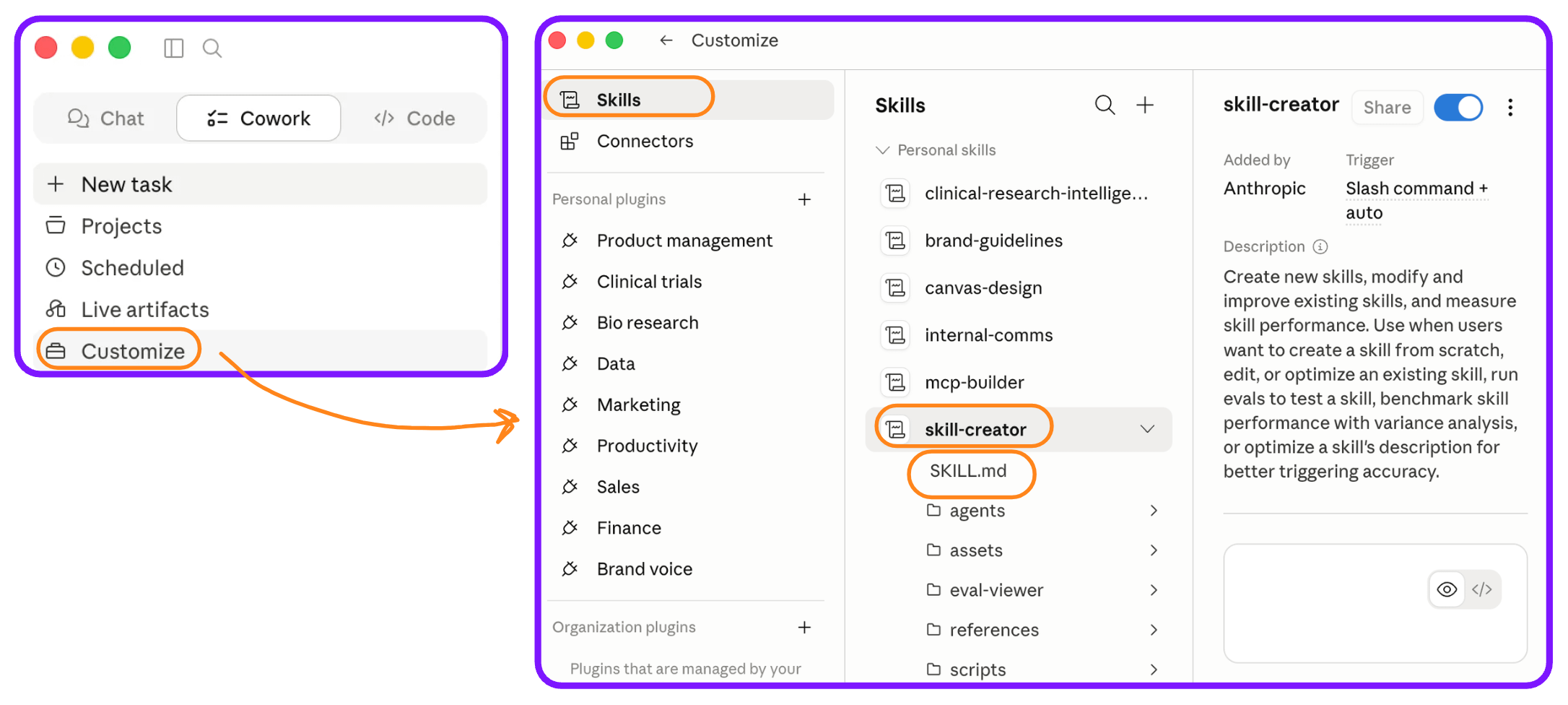This screenshot has width=1568, height=705.
Task: Click the Share button
Action: (x=1387, y=108)
